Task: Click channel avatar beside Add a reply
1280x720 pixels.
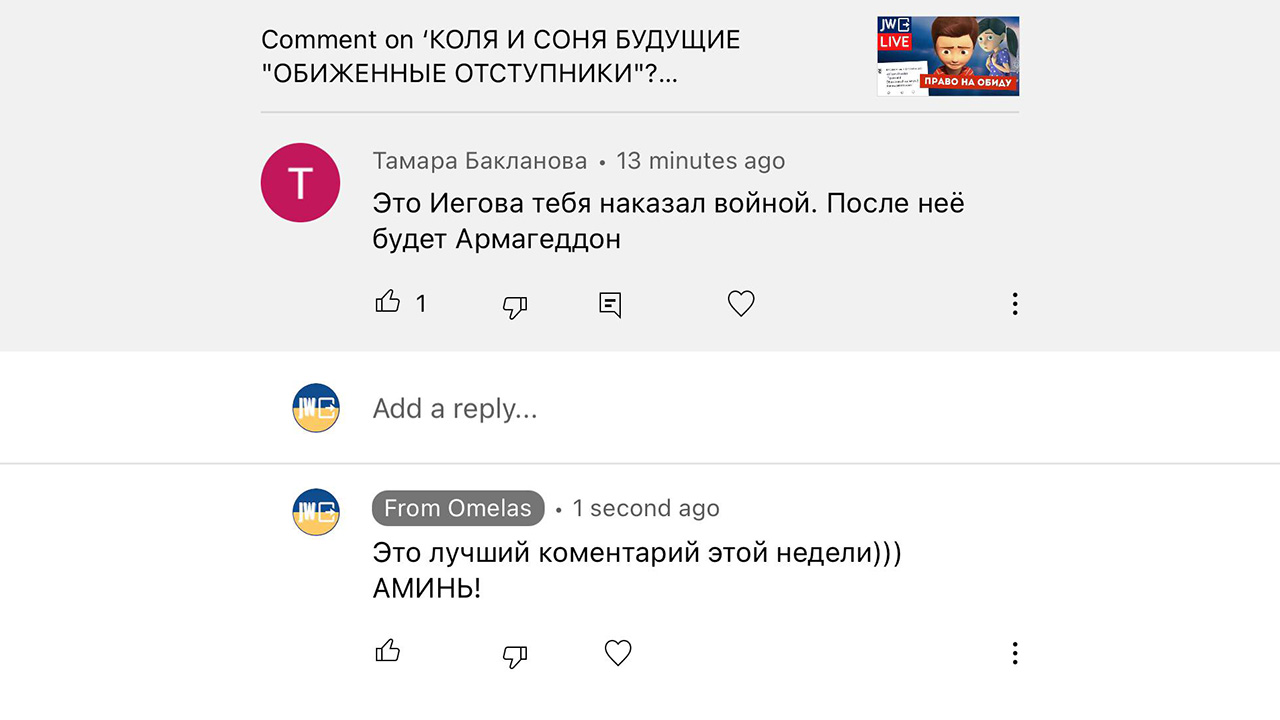Action: click(316, 408)
